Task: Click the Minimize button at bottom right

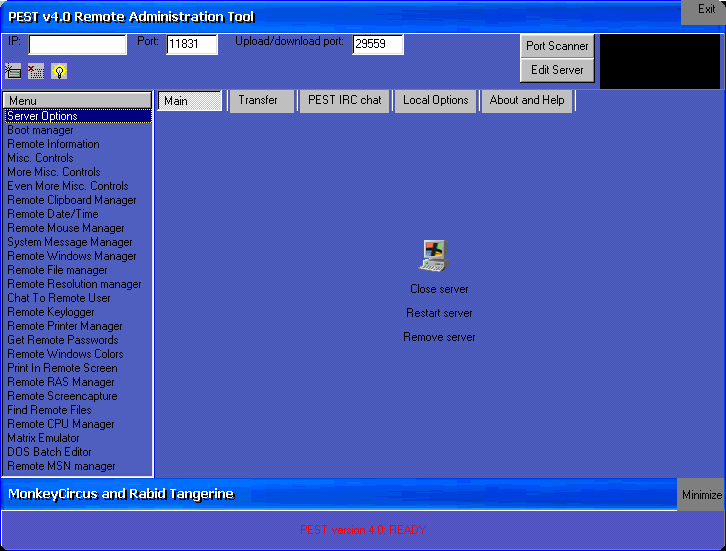Action: coord(701,495)
